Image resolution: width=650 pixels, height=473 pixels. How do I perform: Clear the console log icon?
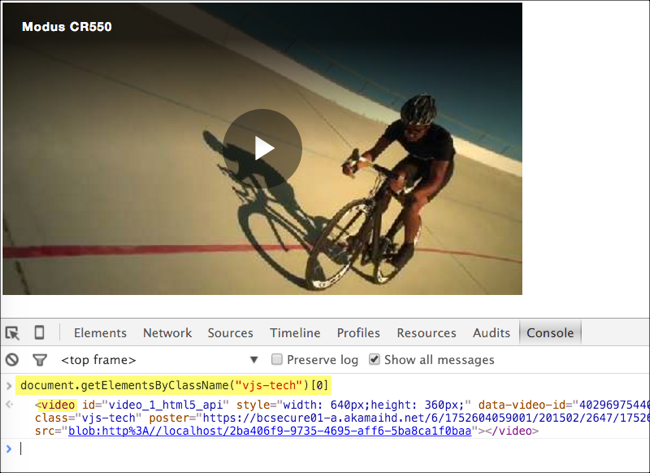coord(12,360)
